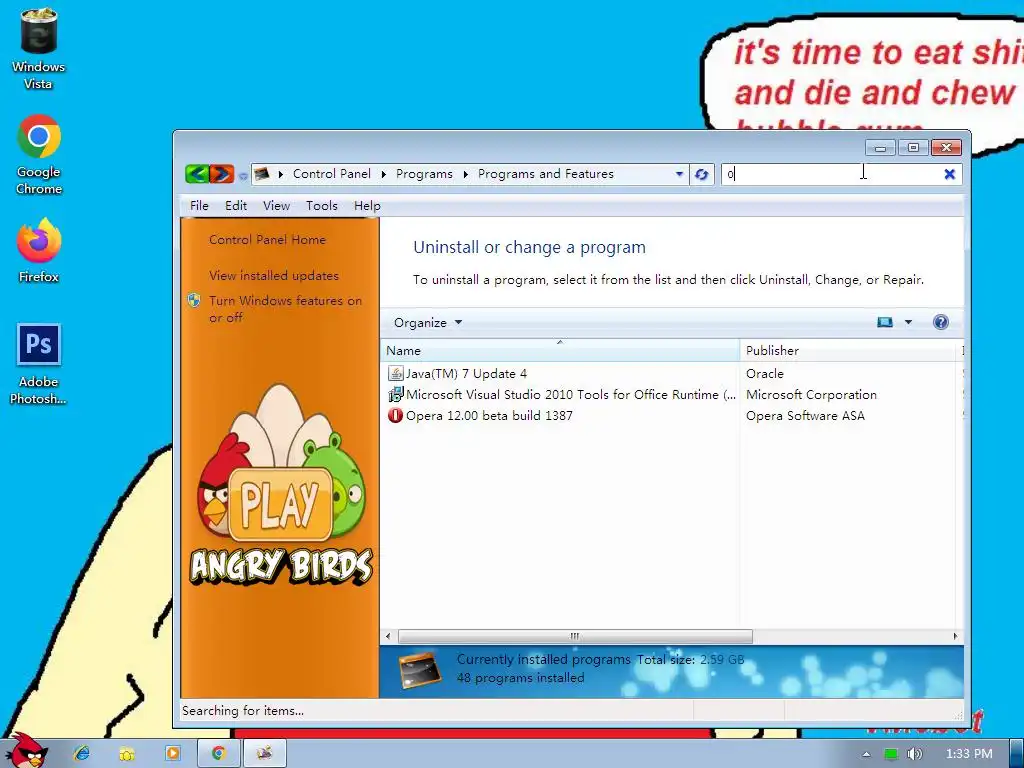
Task: Click the scroll right arrow
Action: pos(955,636)
